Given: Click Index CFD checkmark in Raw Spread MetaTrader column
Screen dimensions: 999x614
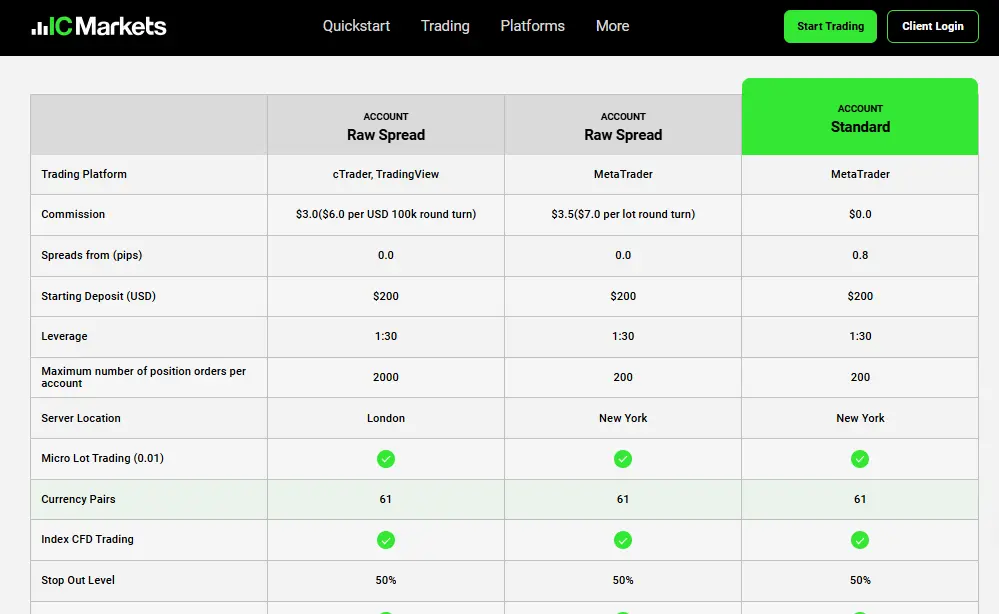Looking at the screenshot, I should (x=623, y=540).
